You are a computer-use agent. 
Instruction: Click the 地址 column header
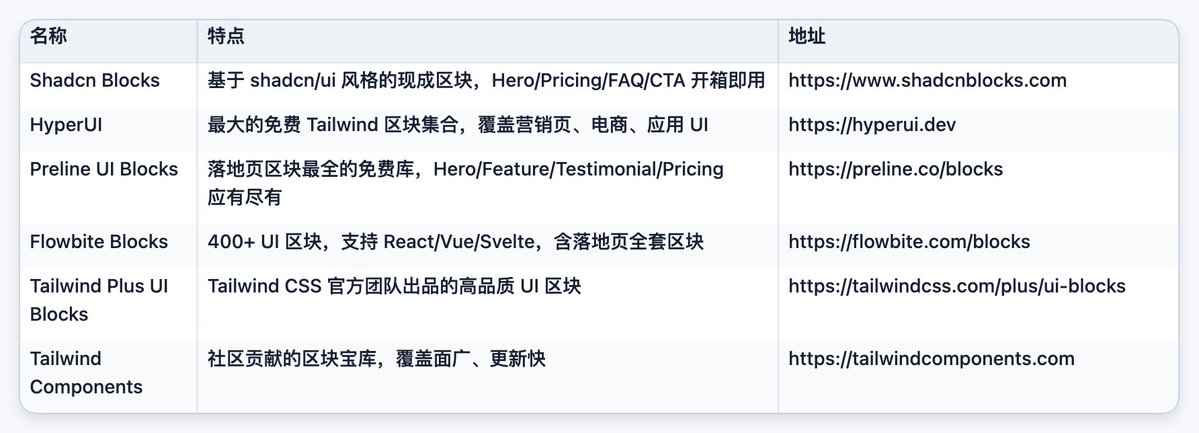click(x=807, y=36)
